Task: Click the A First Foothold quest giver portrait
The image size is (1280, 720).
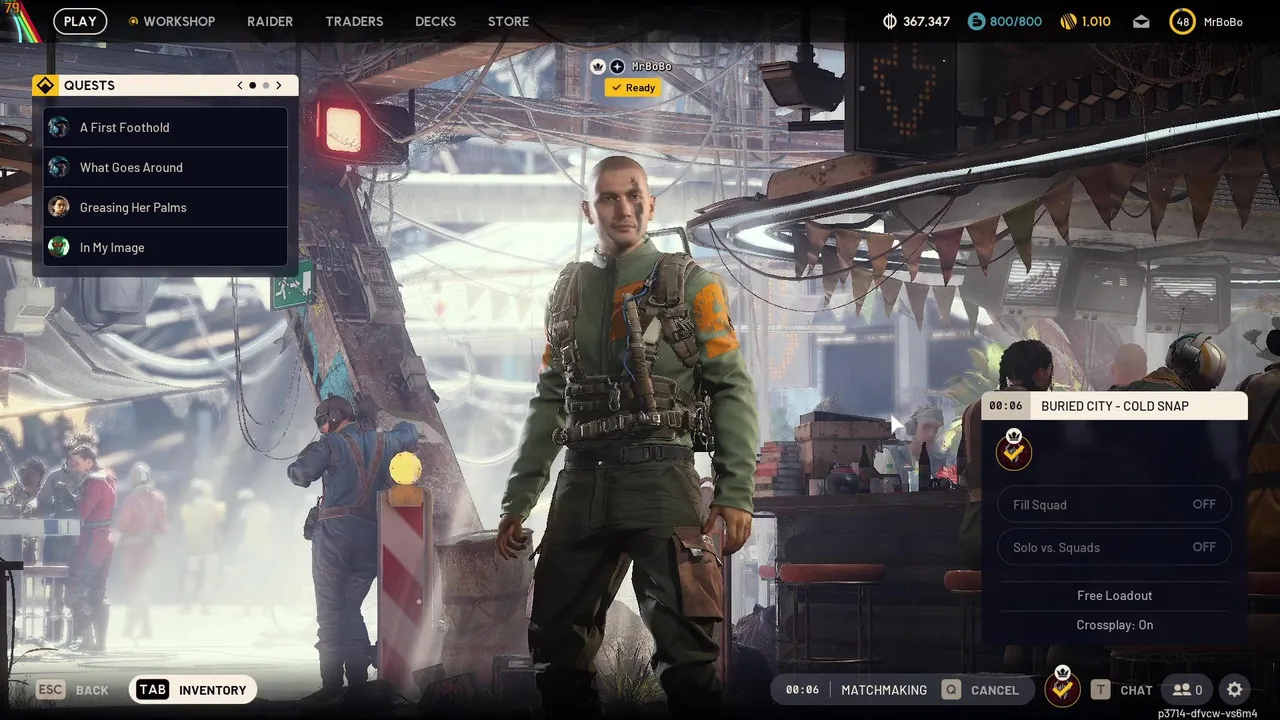Action: click(x=59, y=127)
